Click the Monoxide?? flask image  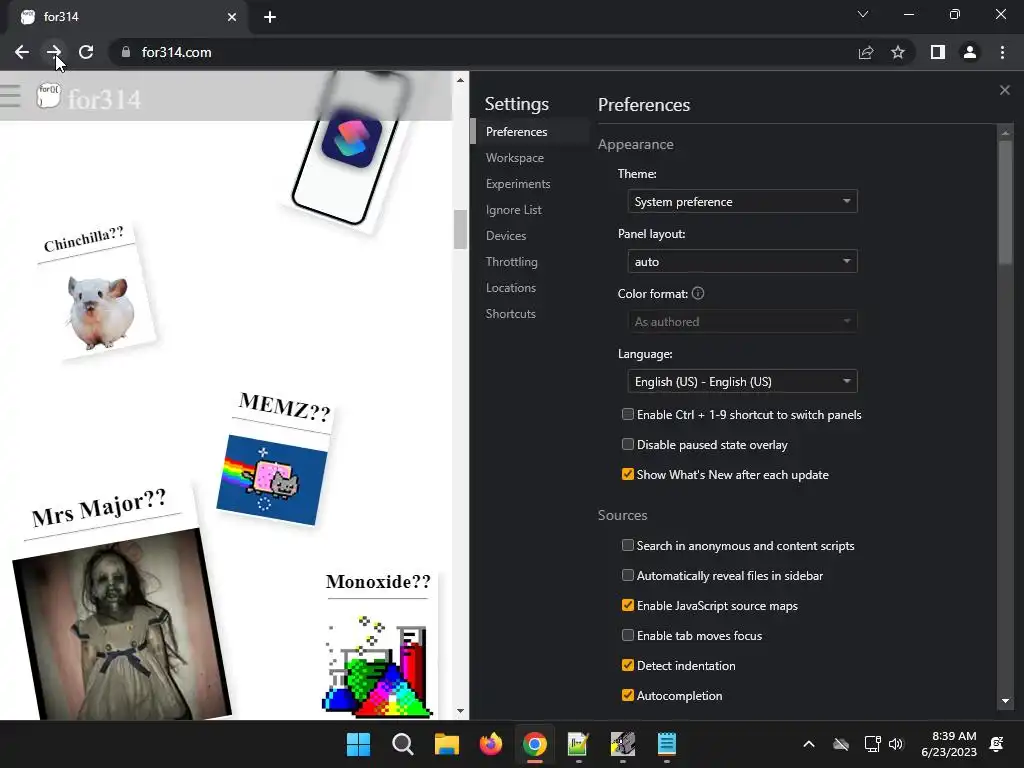377,665
